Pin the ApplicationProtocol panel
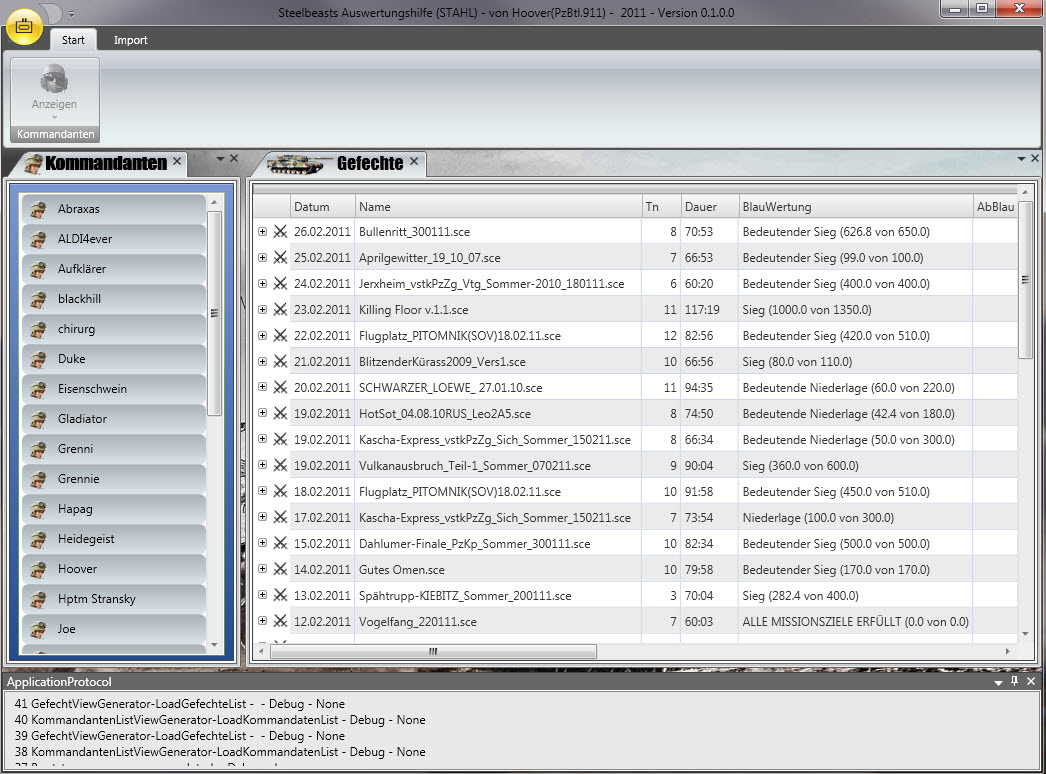 1014,681
